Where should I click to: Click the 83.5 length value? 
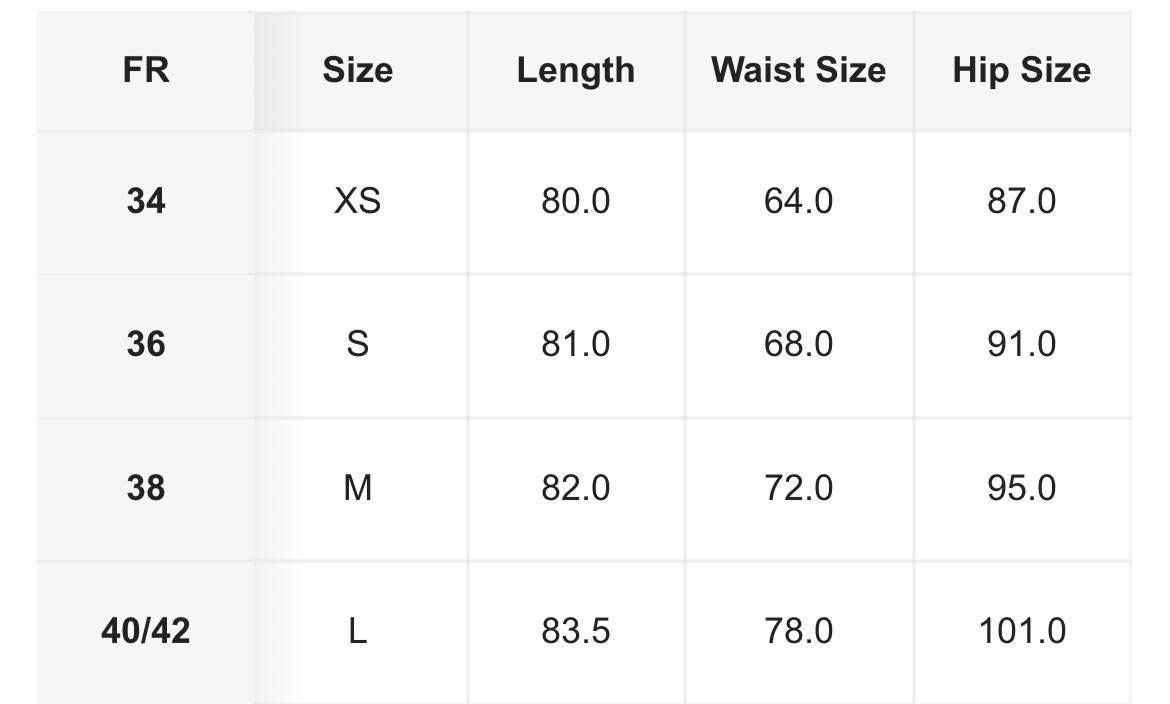click(x=575, y=631)
